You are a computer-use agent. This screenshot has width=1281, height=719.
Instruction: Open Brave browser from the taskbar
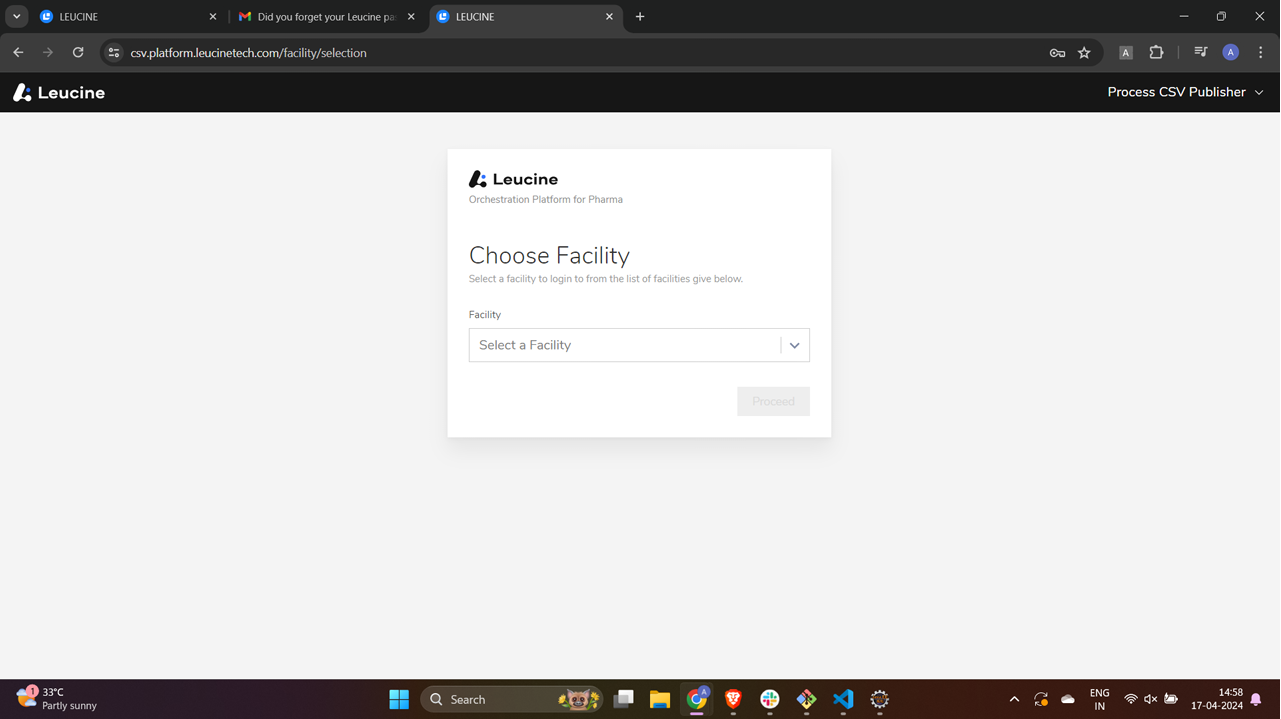click(x=733, y=699)
